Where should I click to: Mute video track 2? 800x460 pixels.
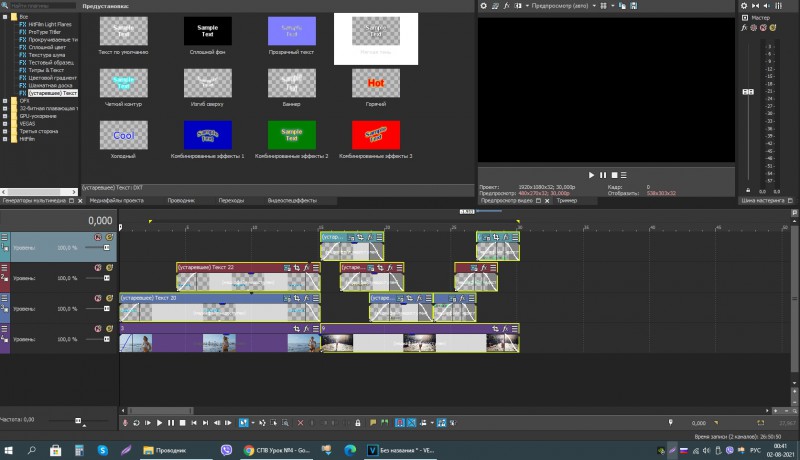(98, 268)
